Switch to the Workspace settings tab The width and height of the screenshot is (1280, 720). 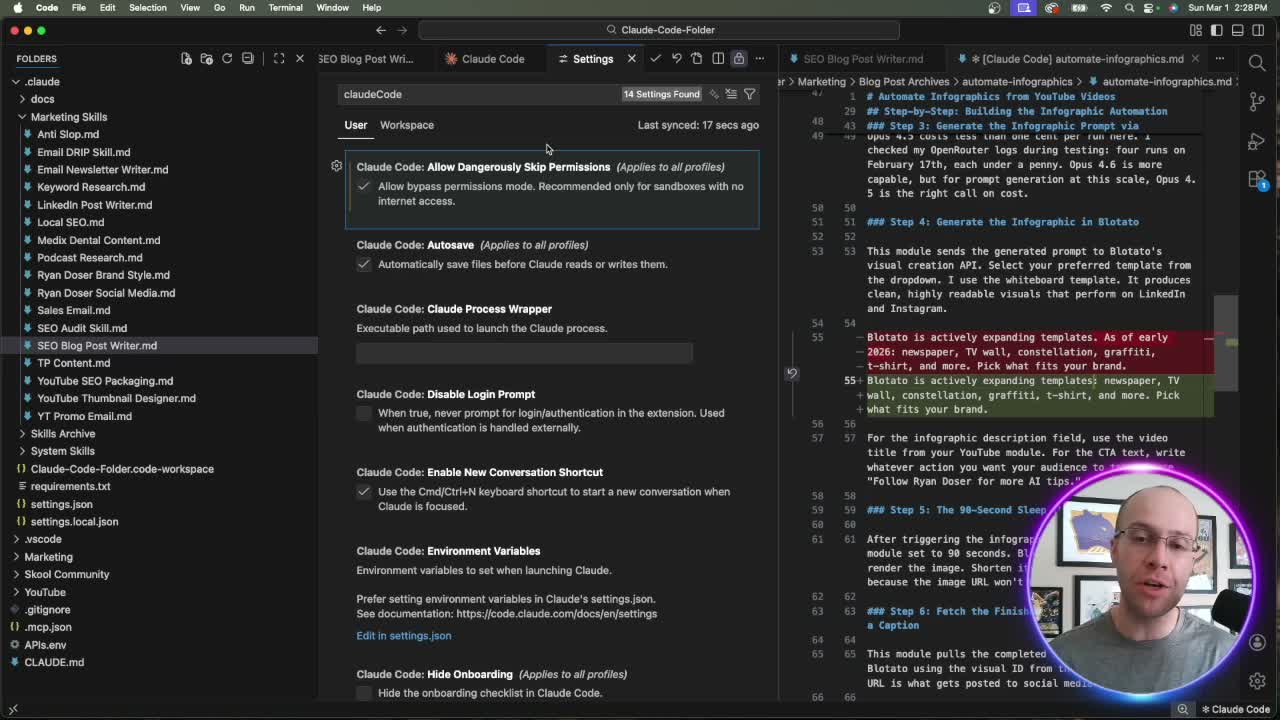pos(407,125)
